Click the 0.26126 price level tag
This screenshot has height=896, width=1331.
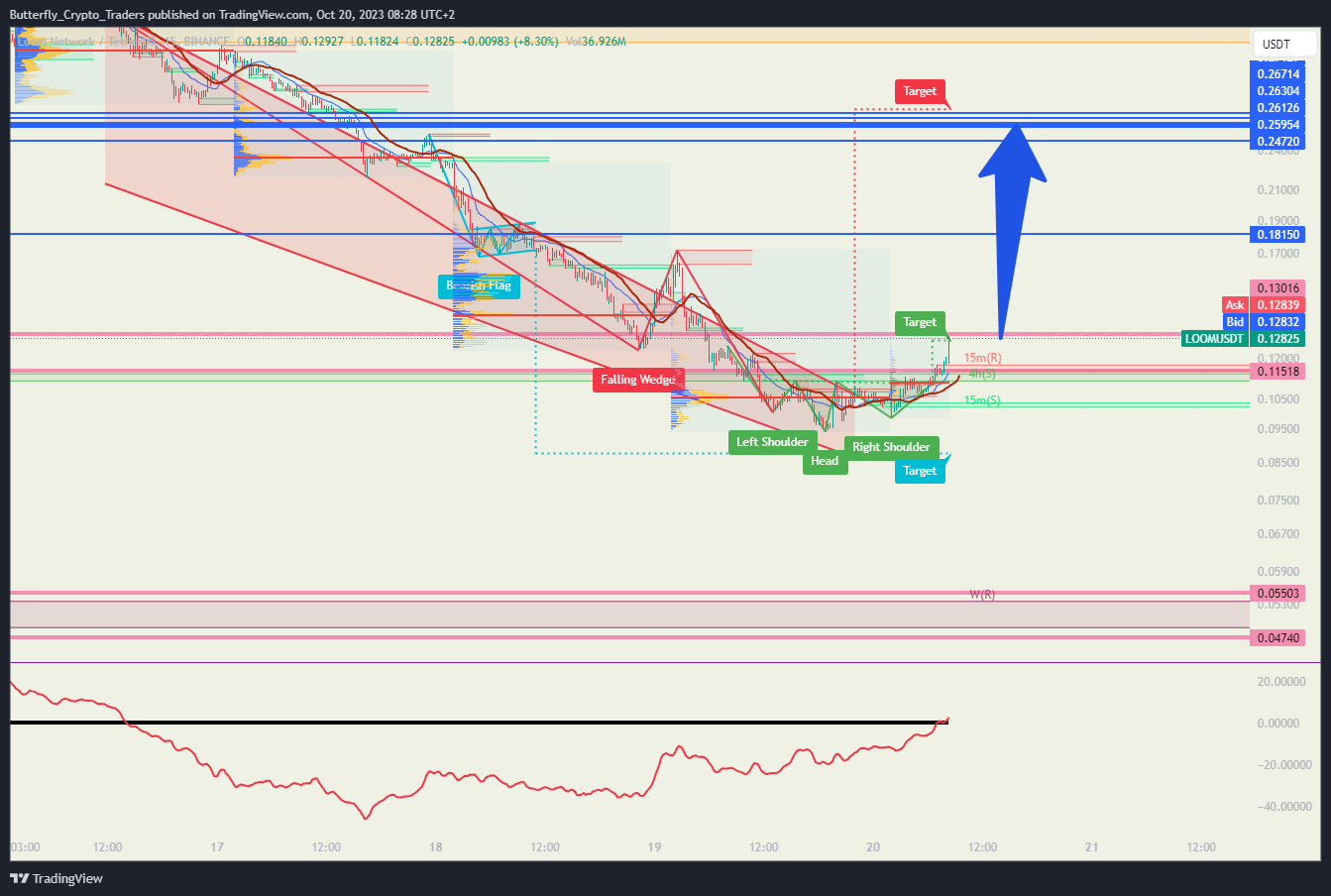[1277, 108]
